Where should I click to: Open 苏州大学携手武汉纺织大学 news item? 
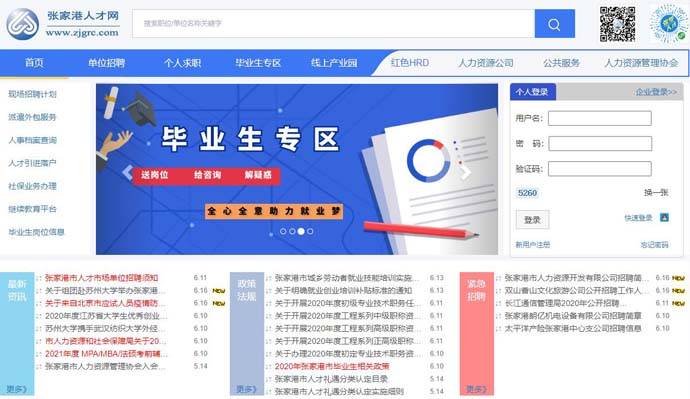tap(105, 328)
